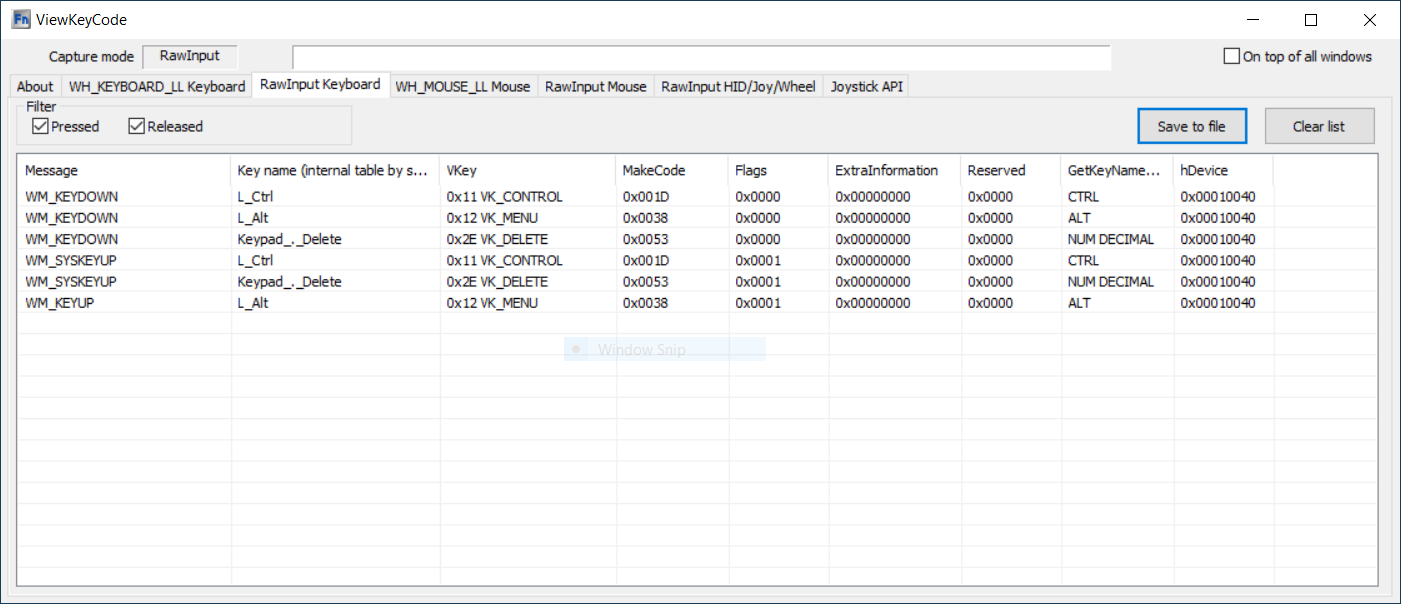The width and height of the screenshot is (1401, 604).
Task: Open the RawInput Mouse tab
Action: 595,87
